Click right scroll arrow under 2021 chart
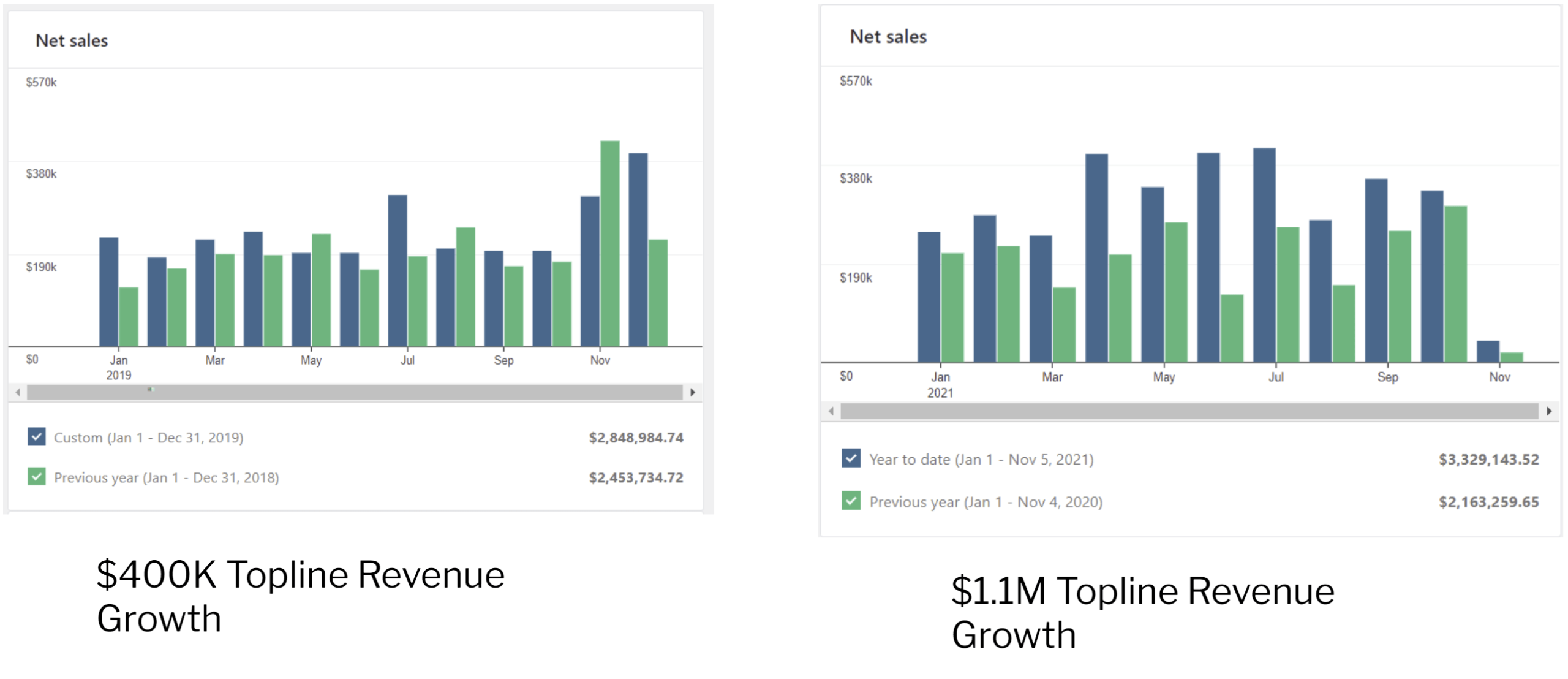 pyautogui.click(x=1549, y=411)
